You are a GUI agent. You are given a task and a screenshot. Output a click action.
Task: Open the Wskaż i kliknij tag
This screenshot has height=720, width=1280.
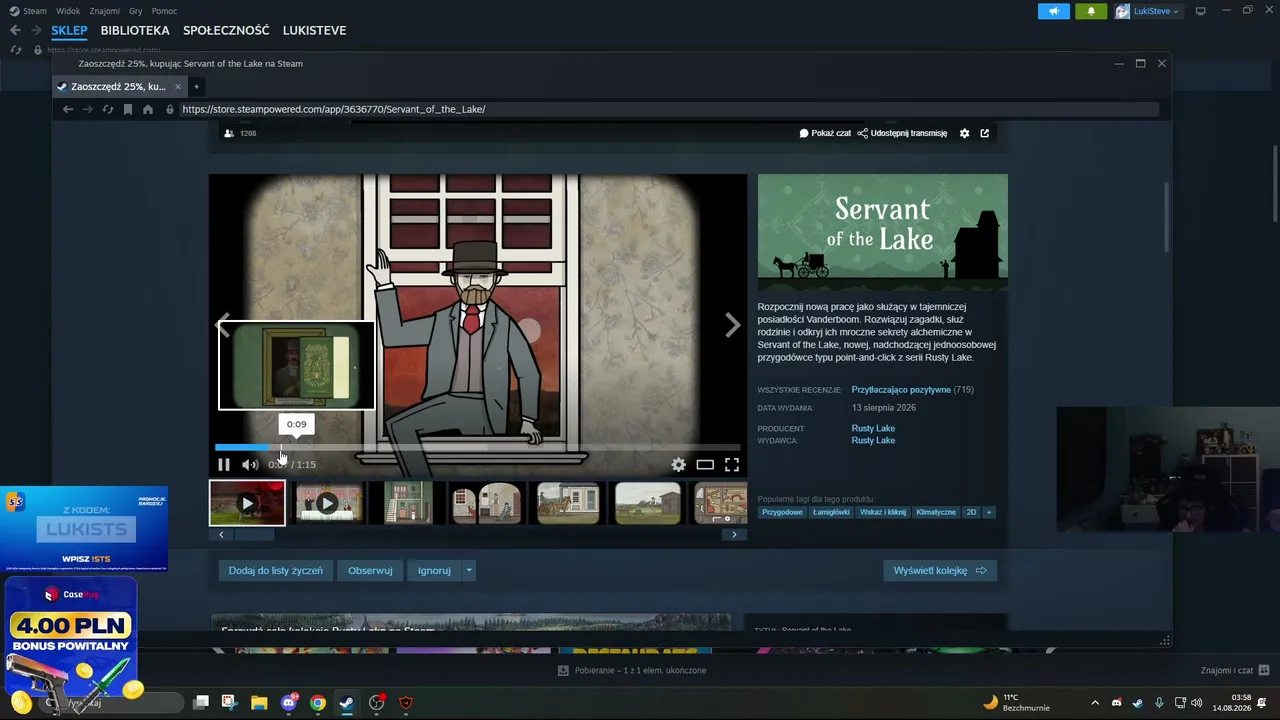(883, 512)
